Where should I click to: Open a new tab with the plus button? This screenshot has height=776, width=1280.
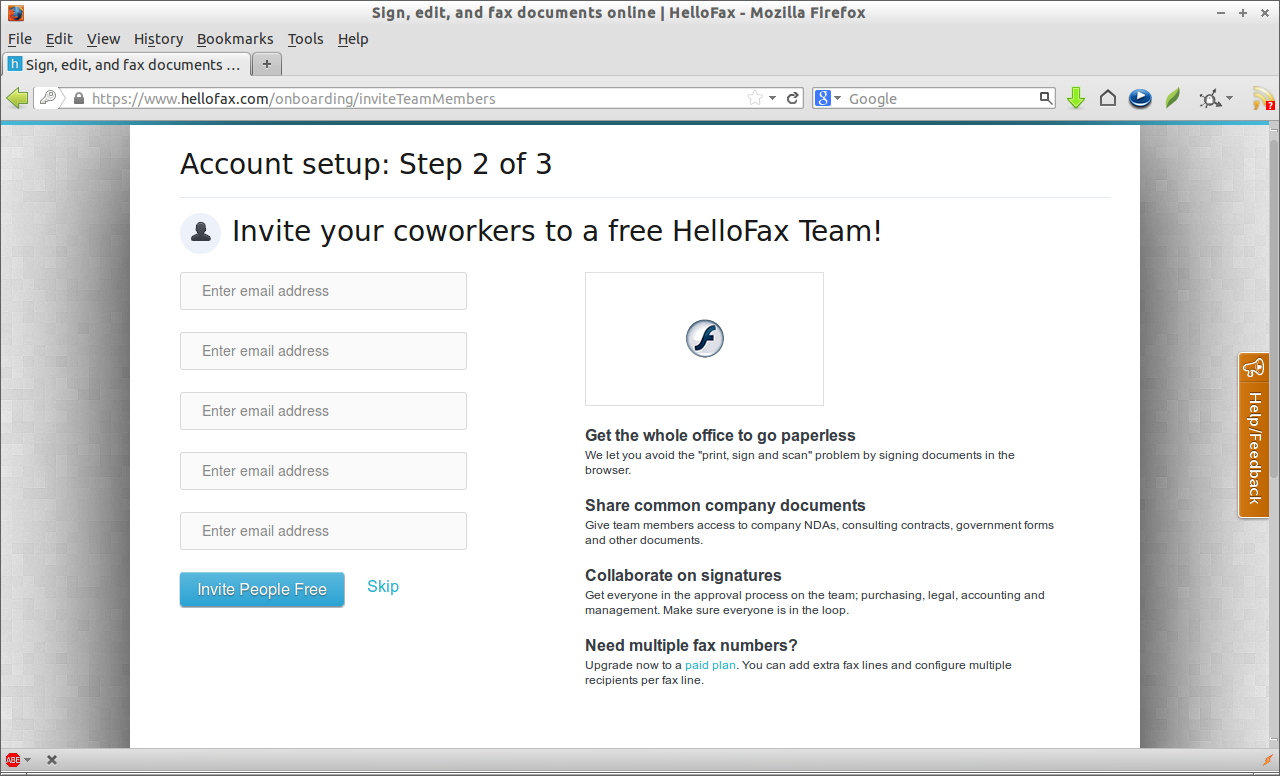coord(266,64)
